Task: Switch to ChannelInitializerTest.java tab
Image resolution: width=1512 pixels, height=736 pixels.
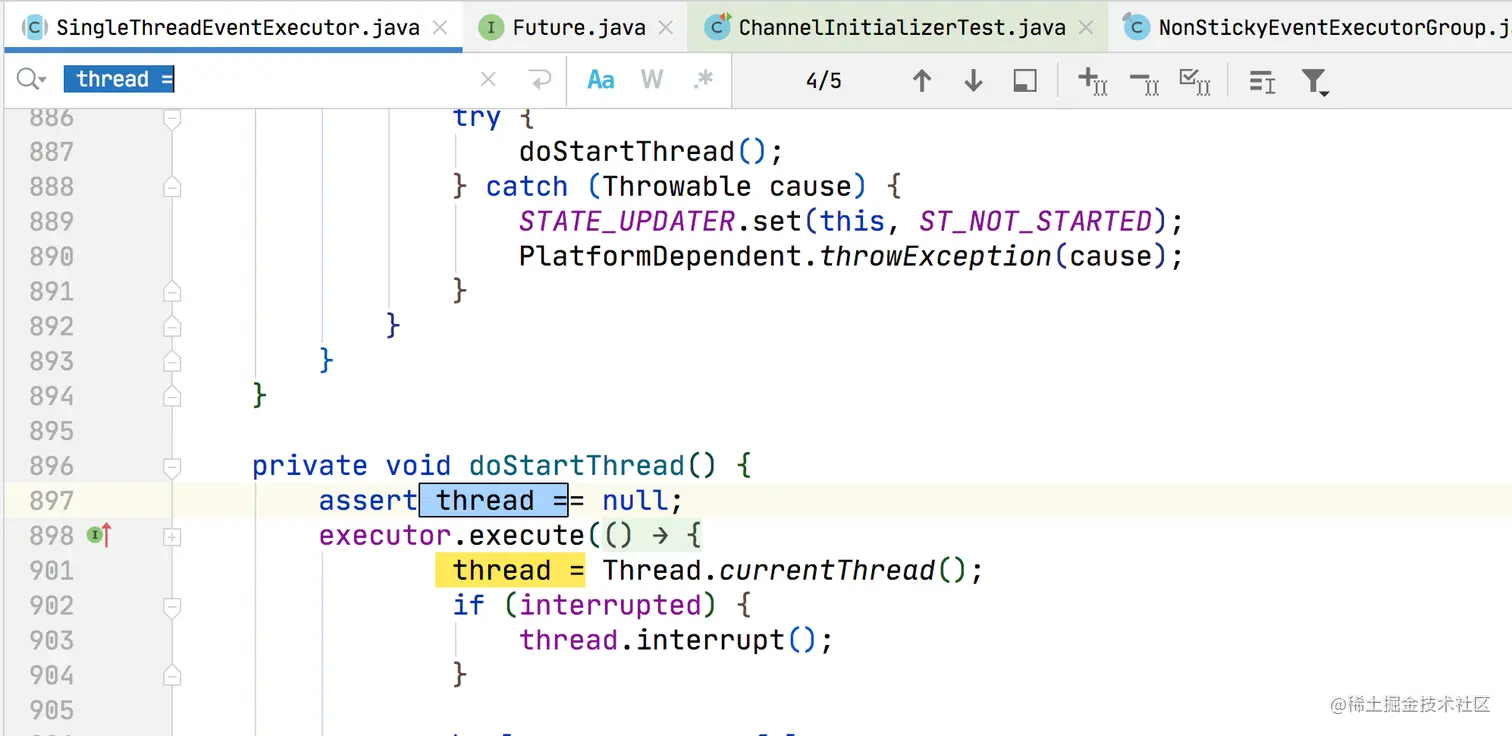Action: pos(902,27)
